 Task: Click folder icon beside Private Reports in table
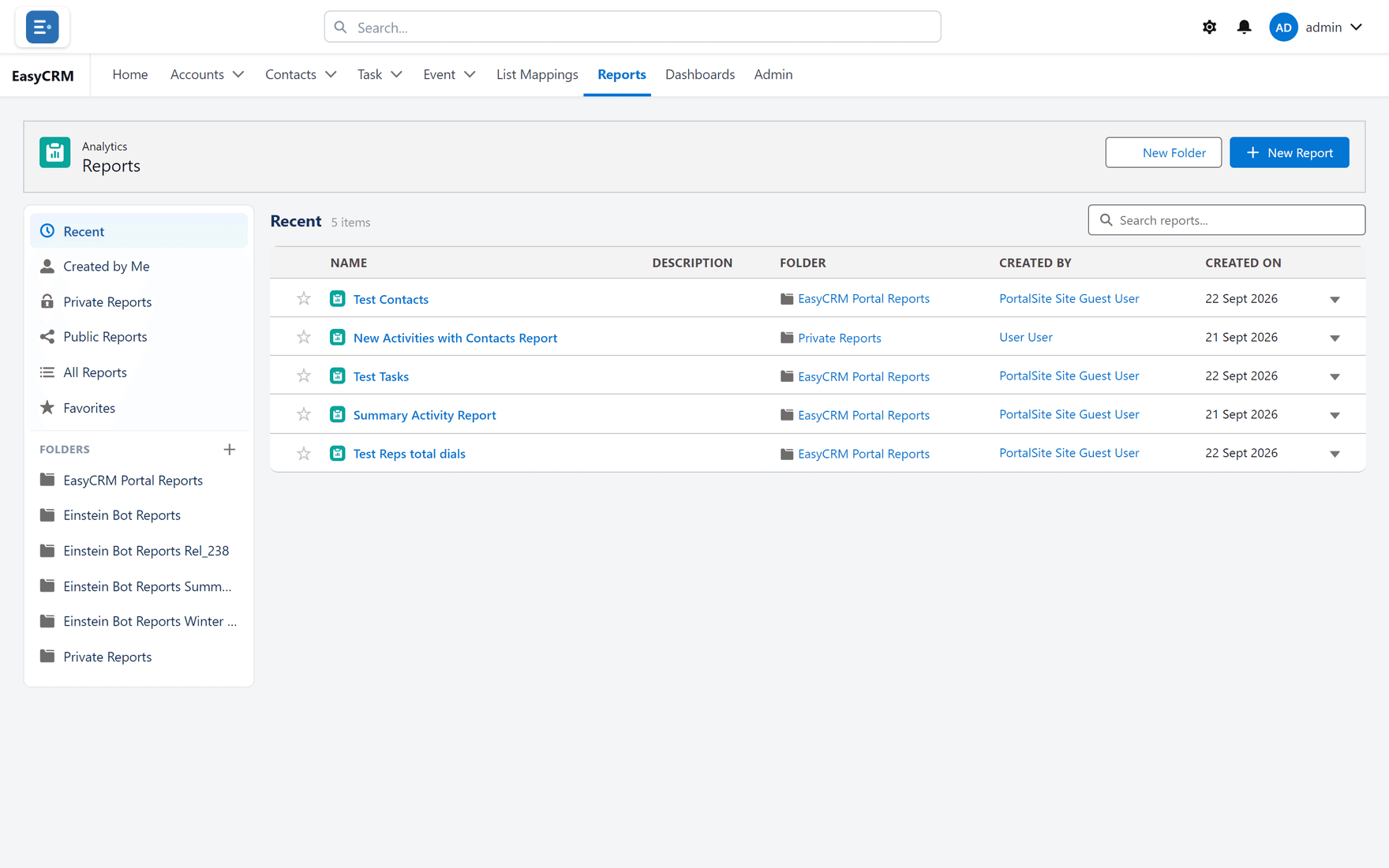click(x=787, y=338)
